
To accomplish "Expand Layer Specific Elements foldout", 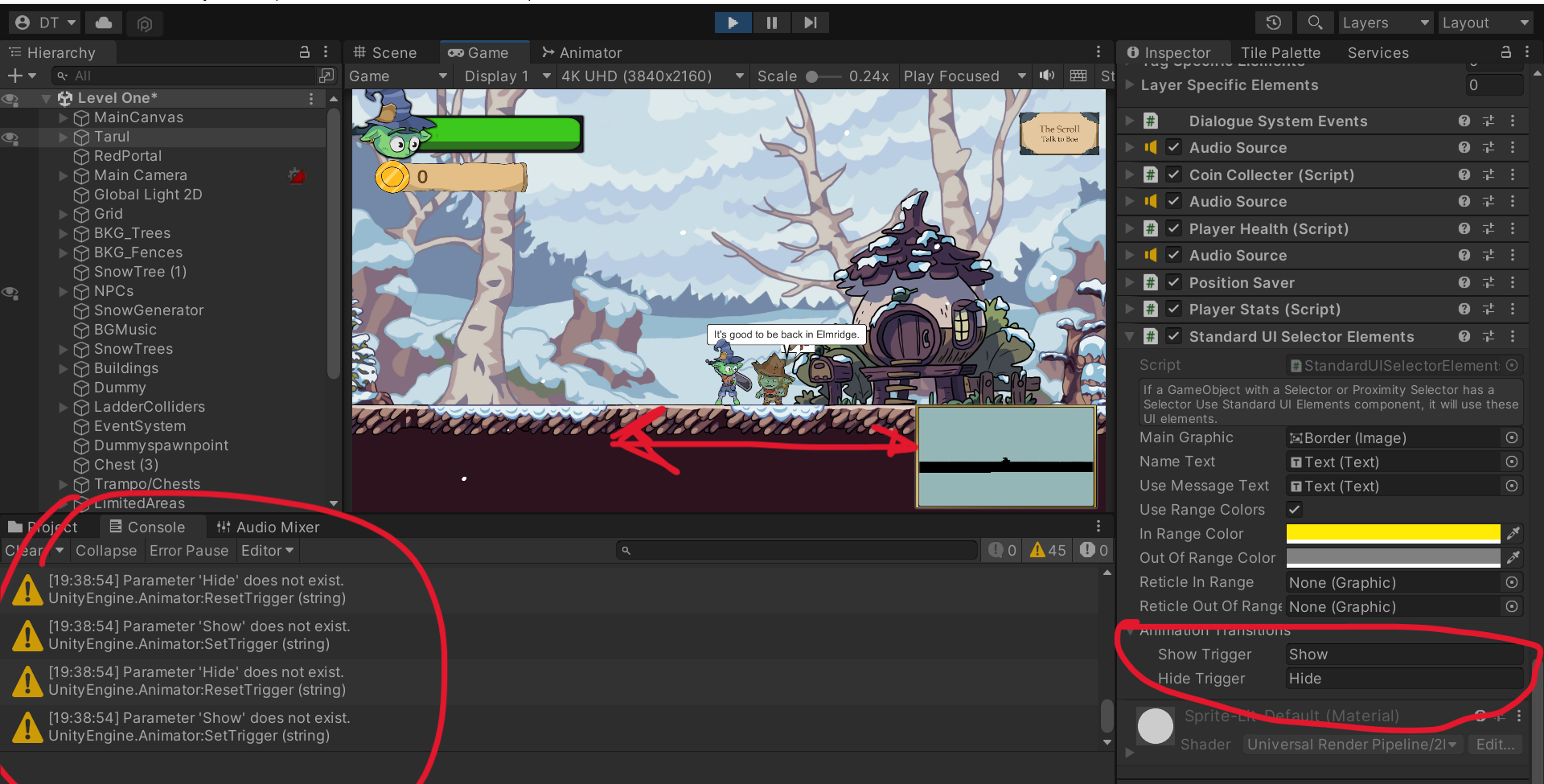I will point(1129,84).
